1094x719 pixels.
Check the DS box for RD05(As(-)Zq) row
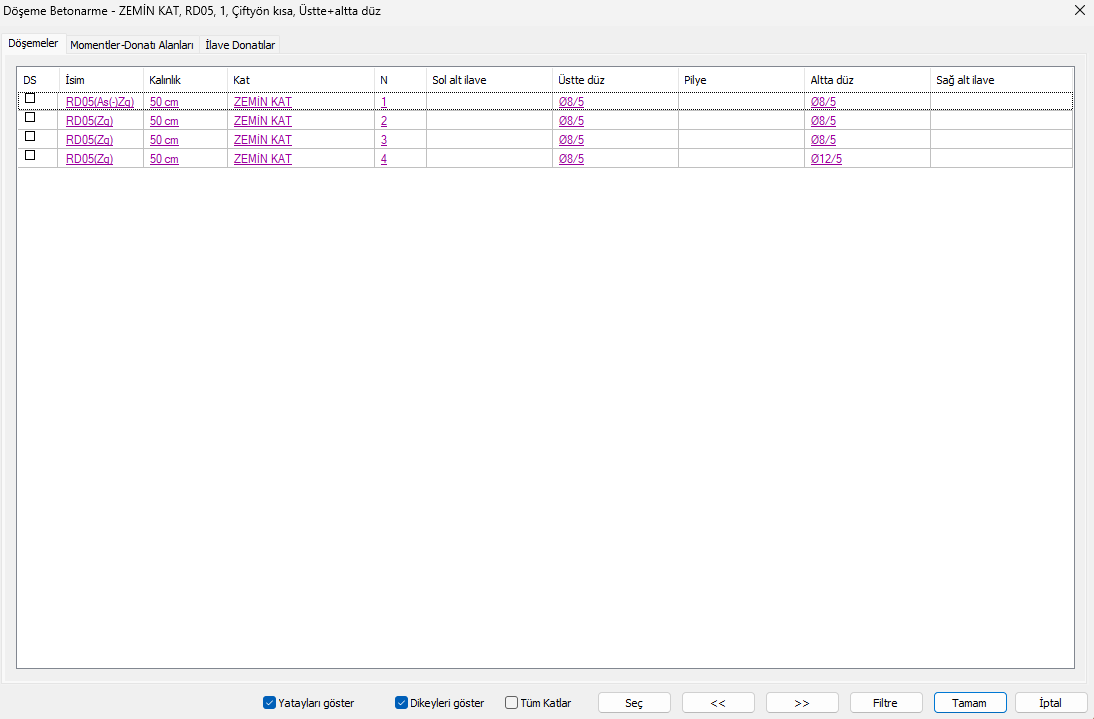click(30, 98)
